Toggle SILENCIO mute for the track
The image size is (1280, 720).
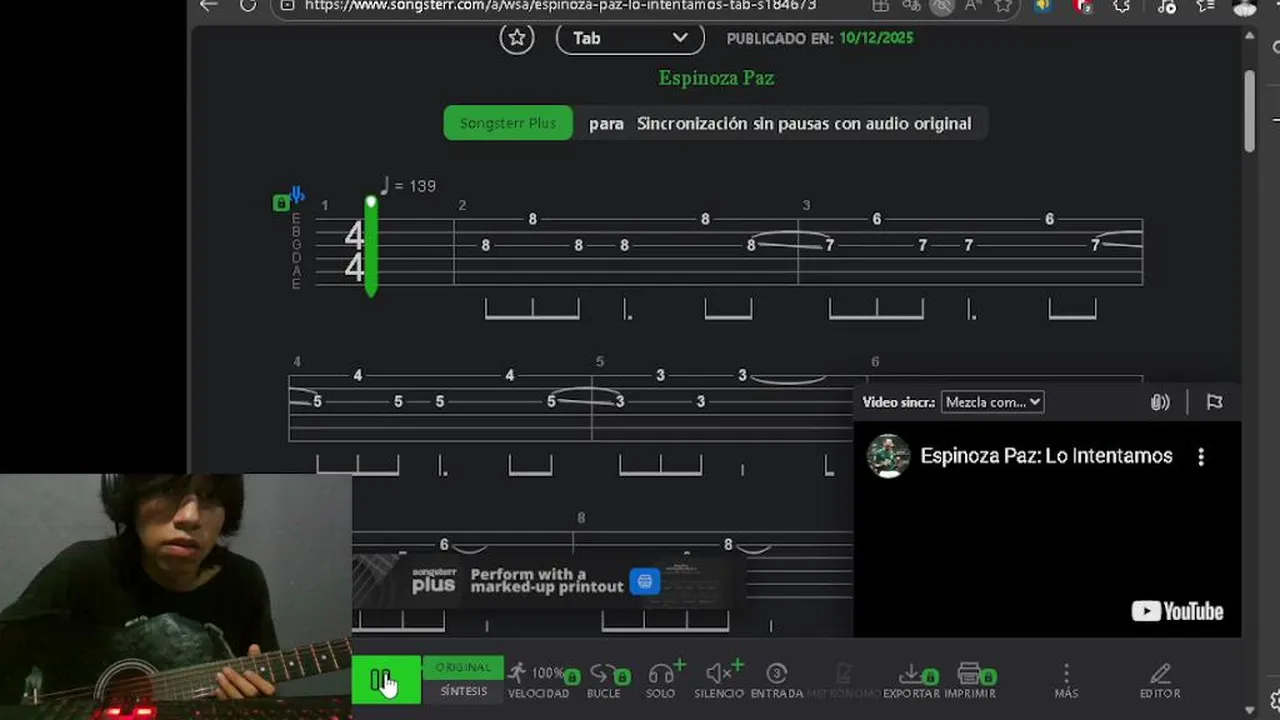(719, 681)
